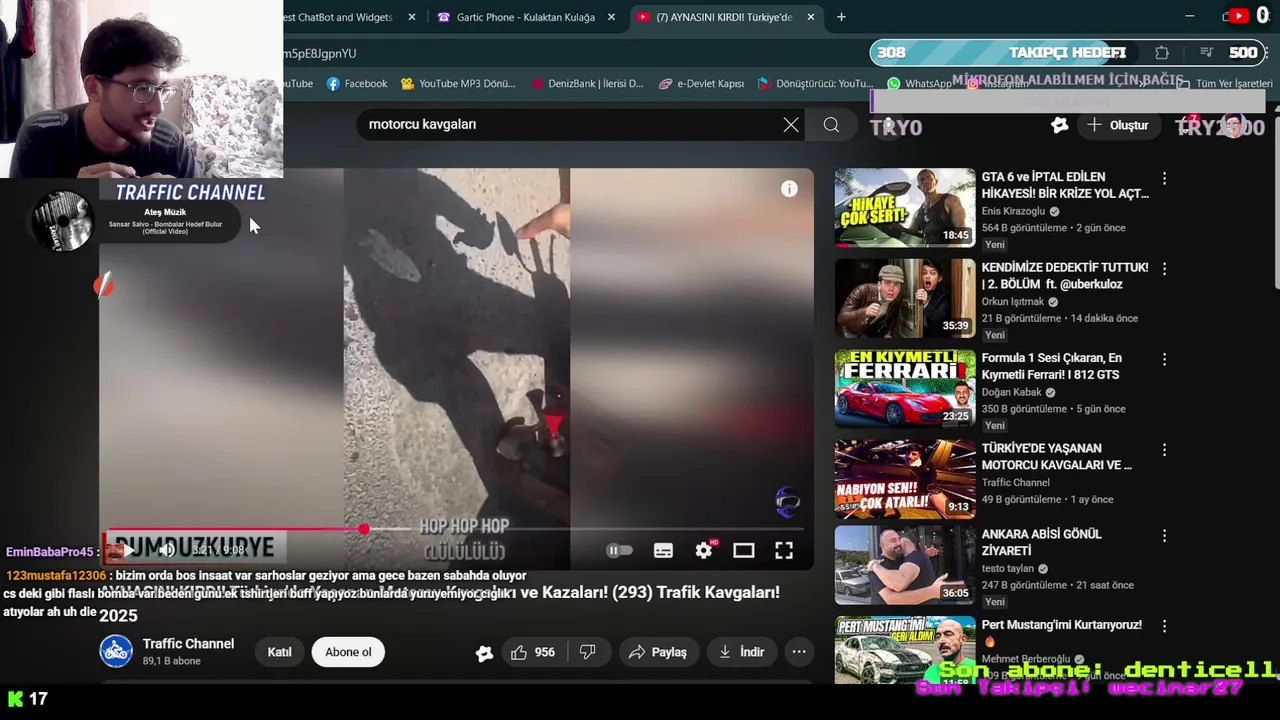This screenshot has width=1280, height=720.
Task: Open options menu for Pert Mustang'imi video
Action: [1164, 626]
